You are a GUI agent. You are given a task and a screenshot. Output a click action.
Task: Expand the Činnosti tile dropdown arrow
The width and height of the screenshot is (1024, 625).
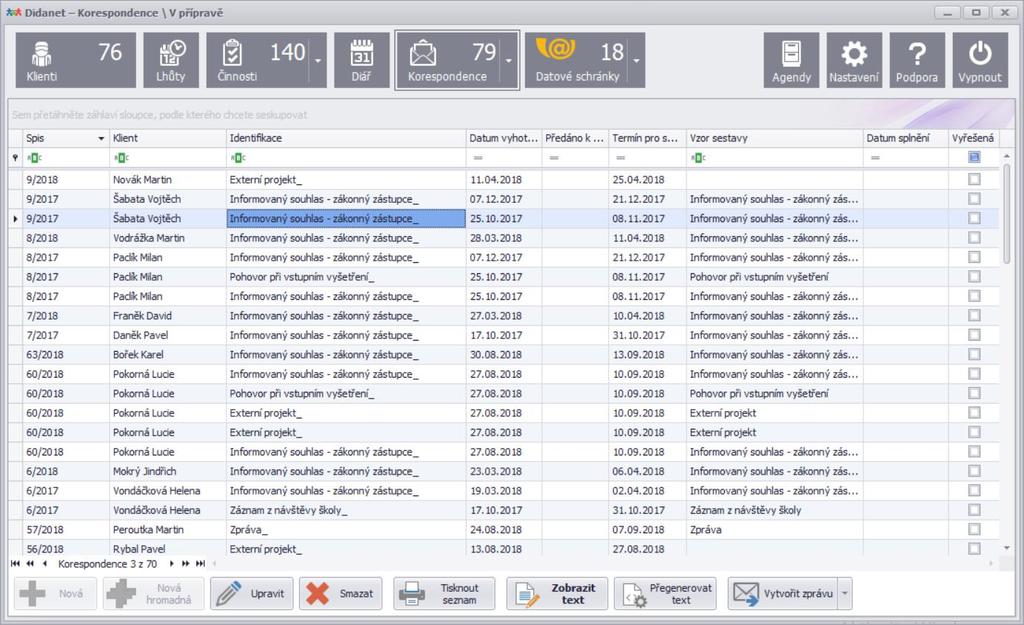[x=318, y=60]
